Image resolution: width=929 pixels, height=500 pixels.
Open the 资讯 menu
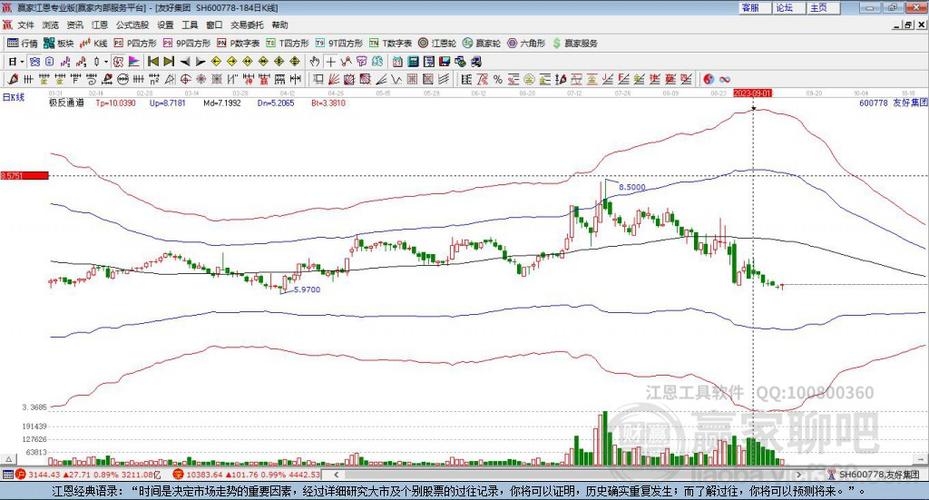(x=75, y=25)
